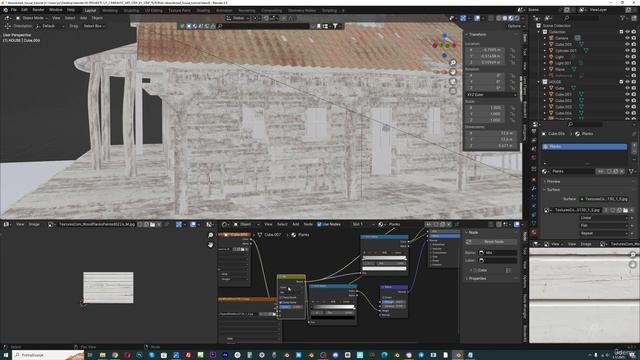
Task: Switch to UV Editing workspace tab
Action: 153,11
